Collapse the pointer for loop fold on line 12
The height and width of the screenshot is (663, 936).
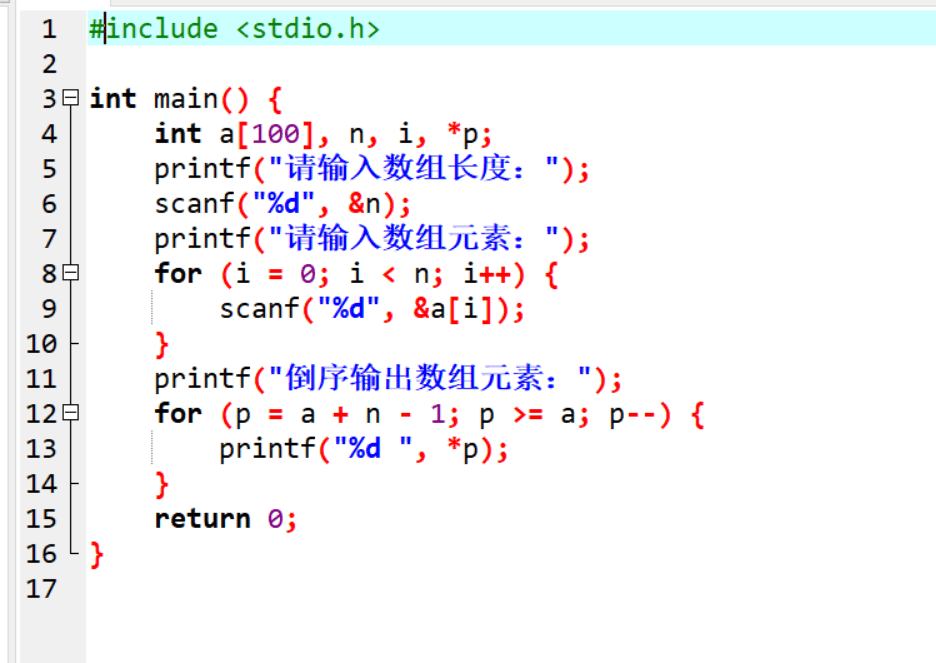pos(70,413)
